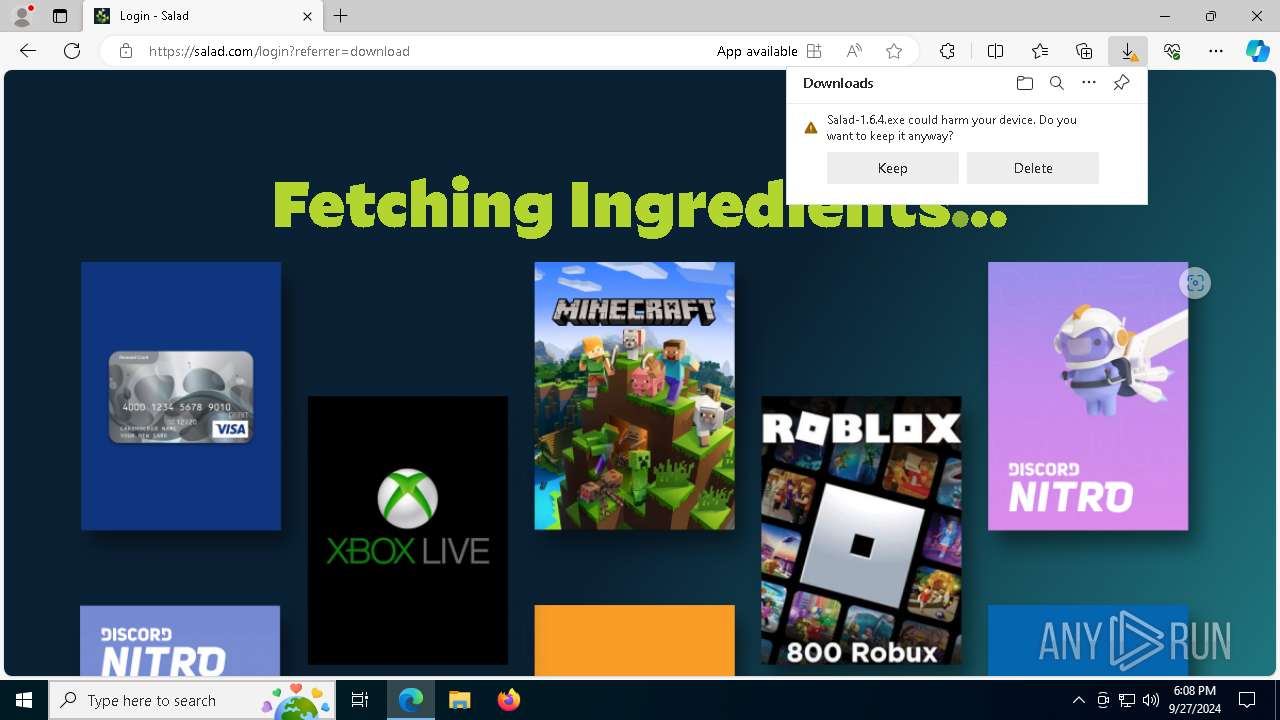Reload the Salad login page
This screenshot has height=720, width=1280.
coord(72,51)
